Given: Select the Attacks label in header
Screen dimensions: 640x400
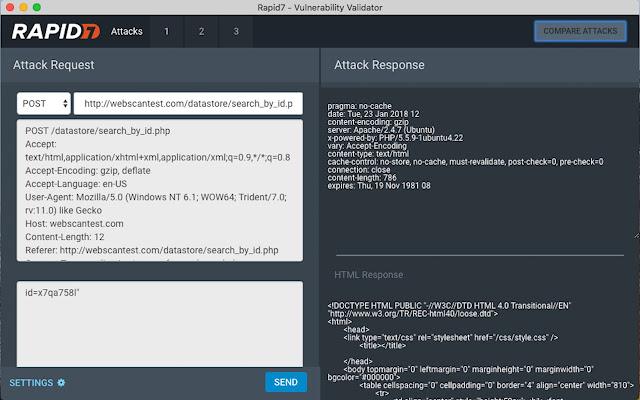Looking at the screenshot, I should (x=127, y=31).
